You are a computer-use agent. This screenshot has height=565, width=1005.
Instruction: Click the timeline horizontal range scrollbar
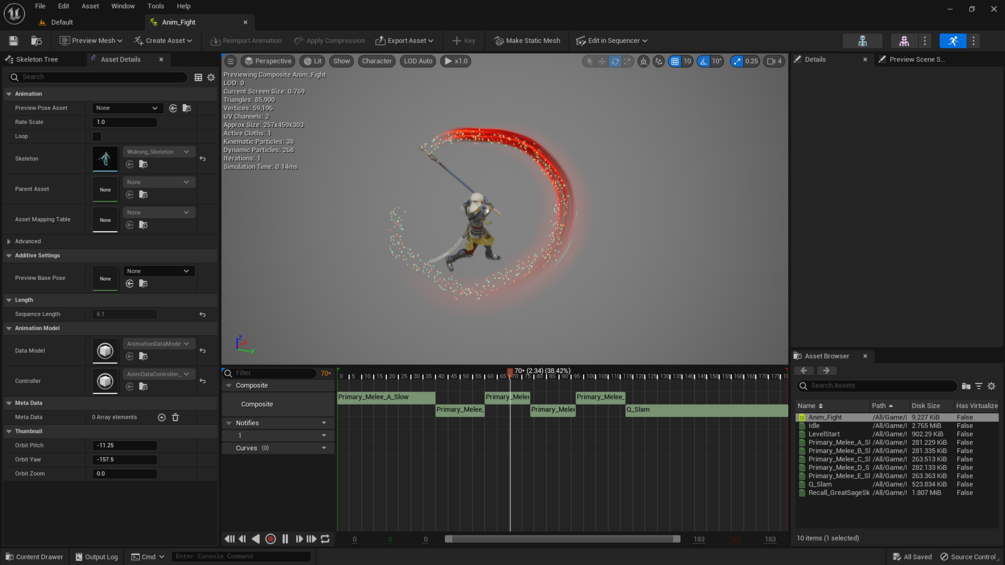562,539
